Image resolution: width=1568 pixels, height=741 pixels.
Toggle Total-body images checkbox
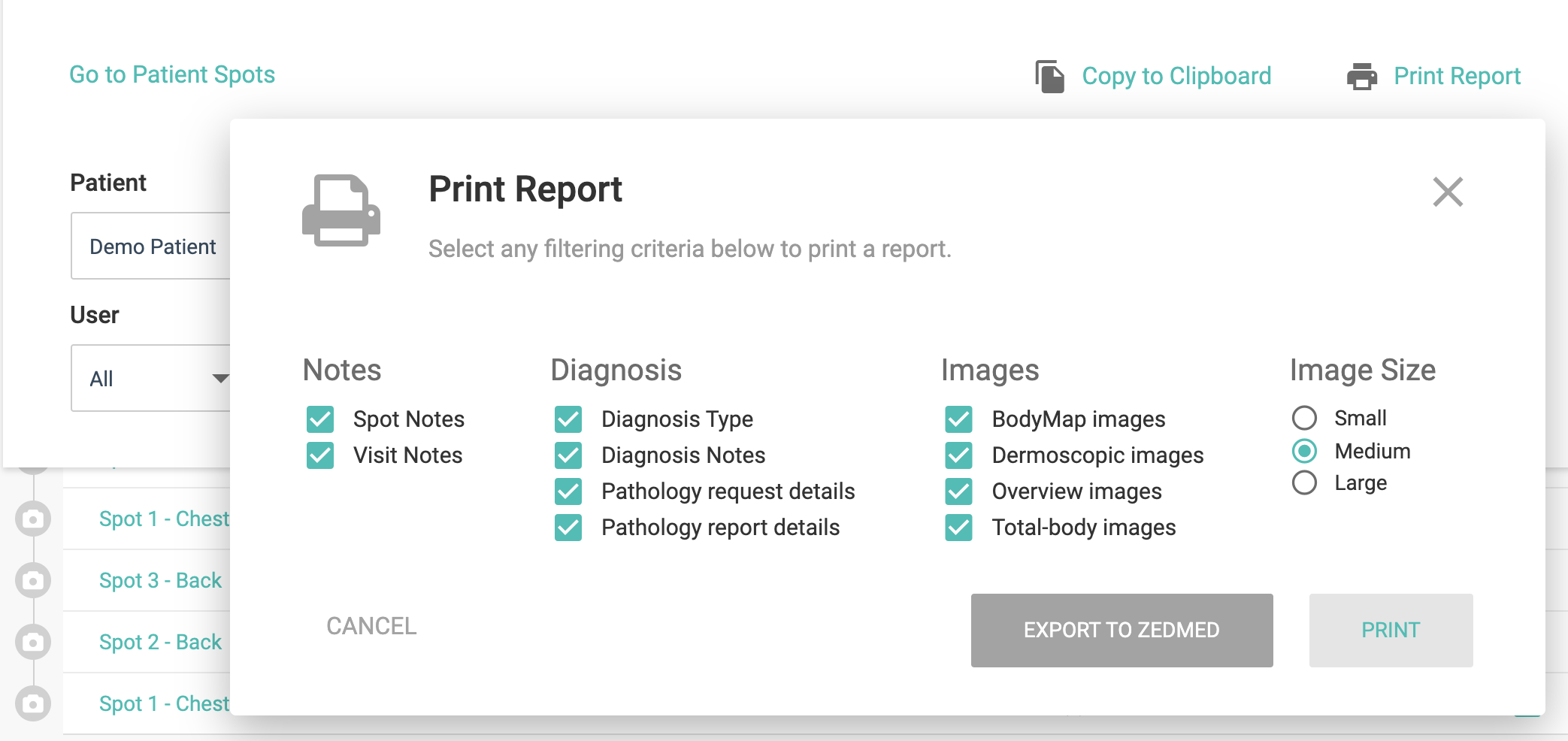(x=958, y=528)
